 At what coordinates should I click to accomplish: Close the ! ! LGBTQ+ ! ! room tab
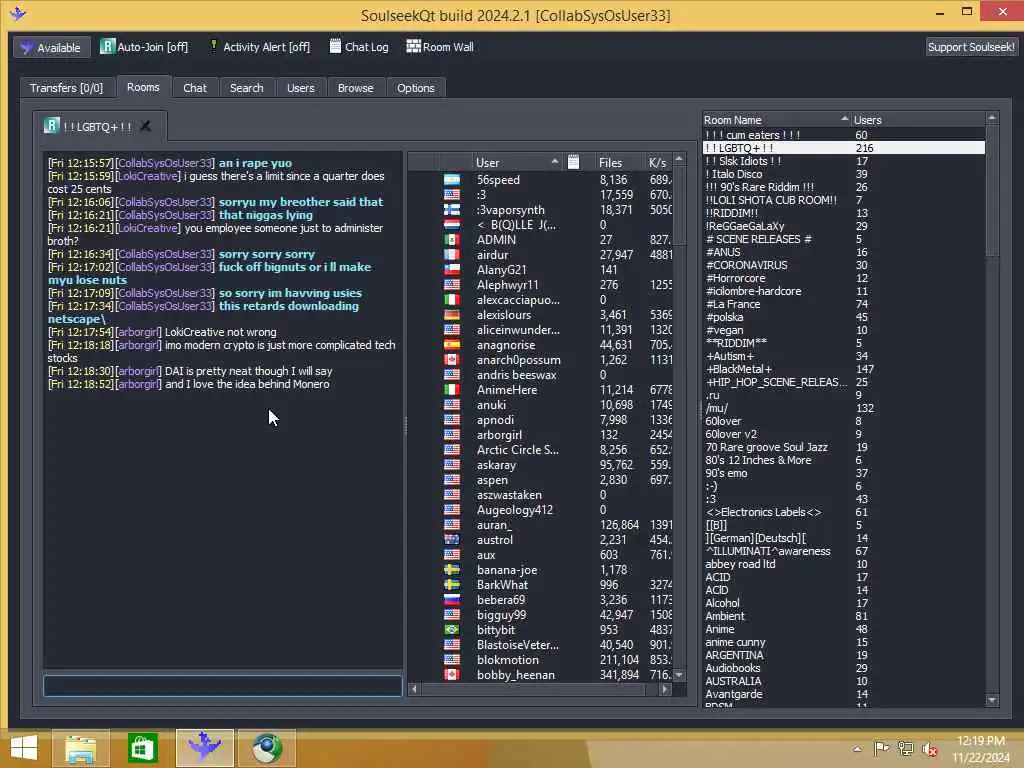pos(146,126)
